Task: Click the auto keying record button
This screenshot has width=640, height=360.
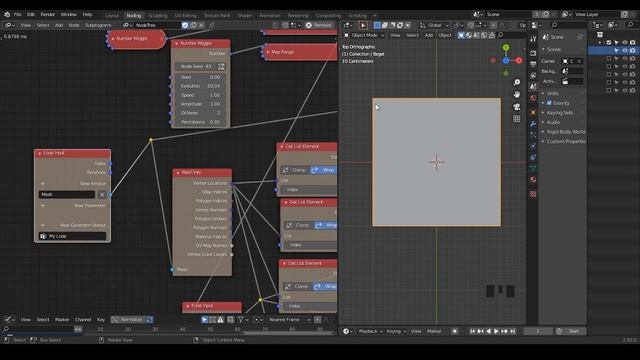Action: tap(454, 331)
